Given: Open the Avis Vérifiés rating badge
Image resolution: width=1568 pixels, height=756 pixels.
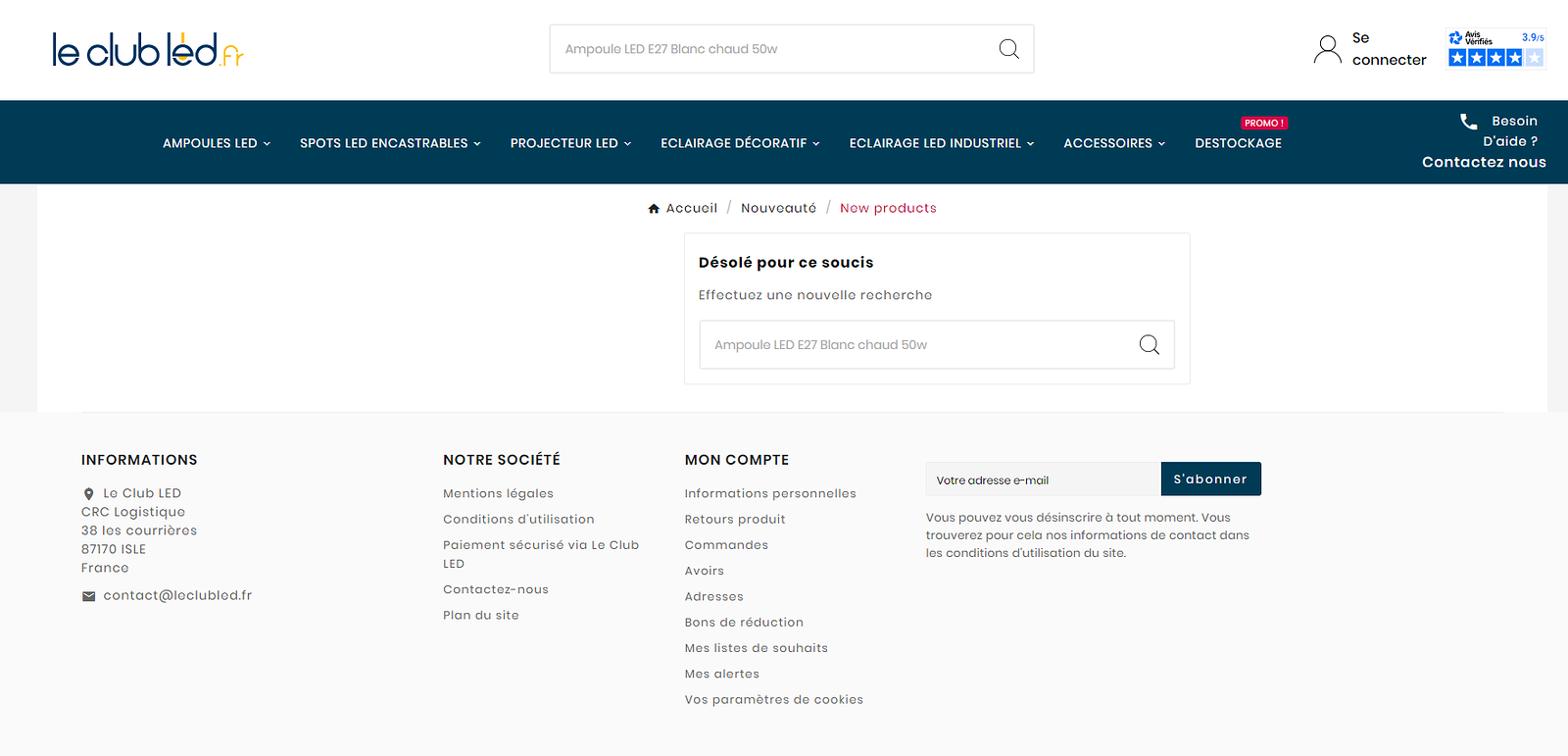Looking at the screenshot, I should (x=1495, y=49).
